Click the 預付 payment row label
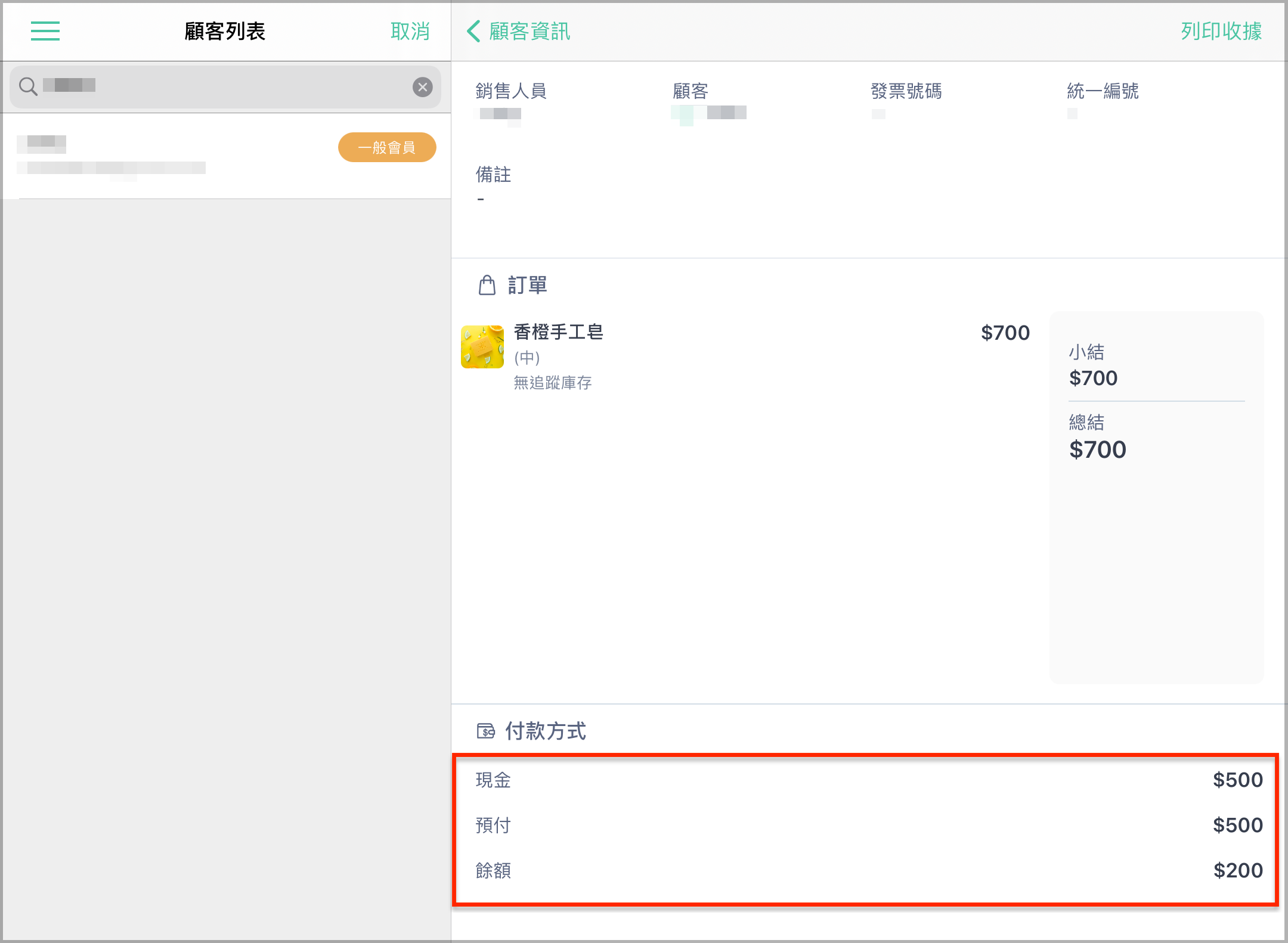1288x943 pixels. point(493,825)
